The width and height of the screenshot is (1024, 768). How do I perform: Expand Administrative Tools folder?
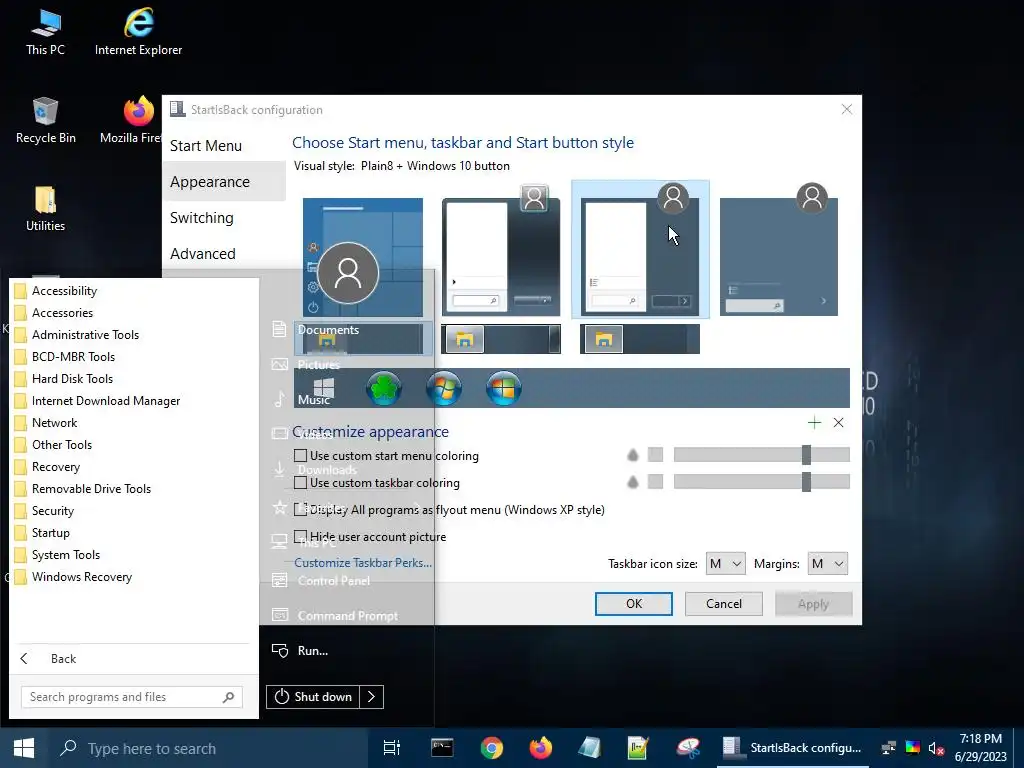(x=86, y=334)
